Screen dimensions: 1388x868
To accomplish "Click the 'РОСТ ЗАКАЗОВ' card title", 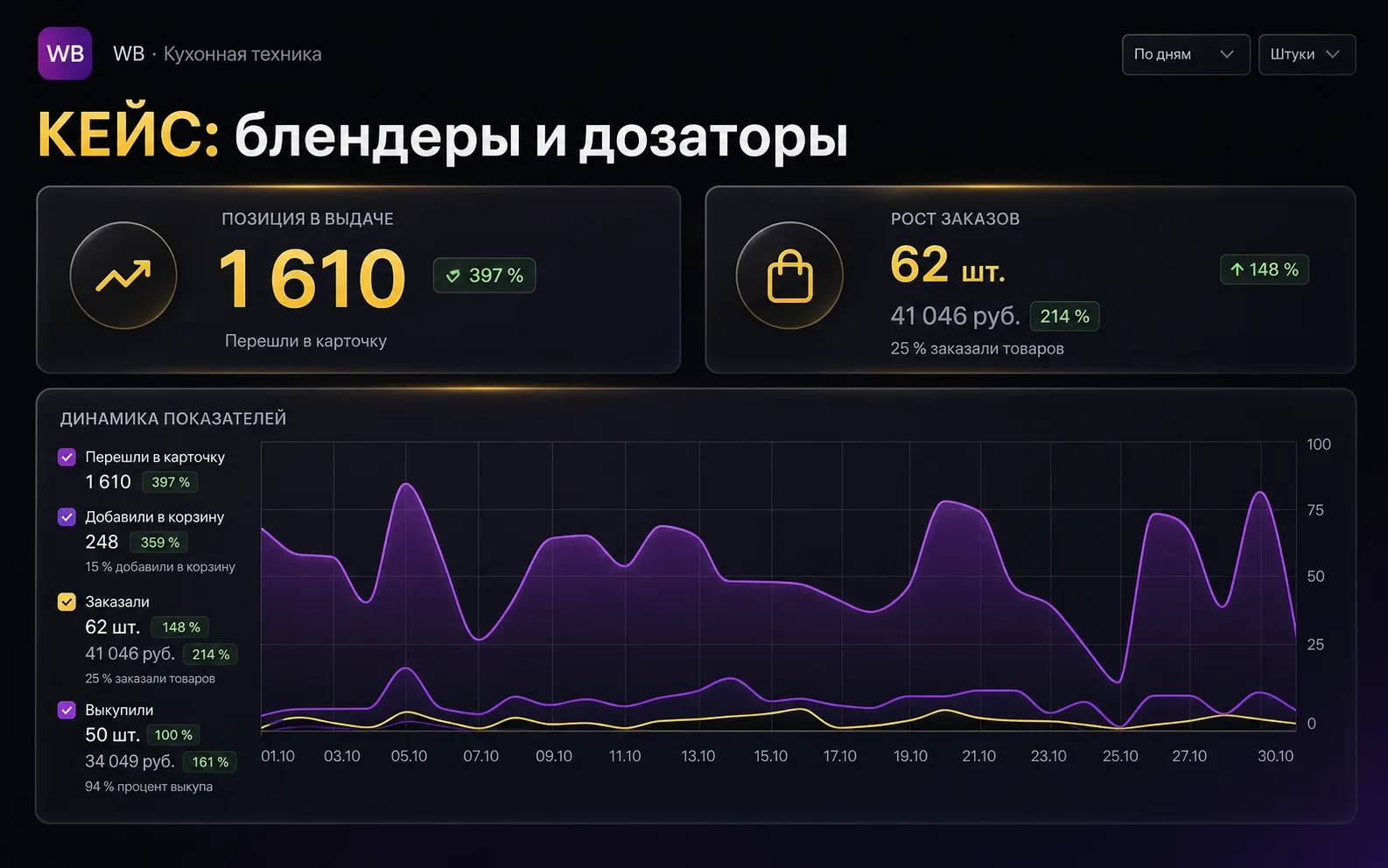I will (955, 219).
